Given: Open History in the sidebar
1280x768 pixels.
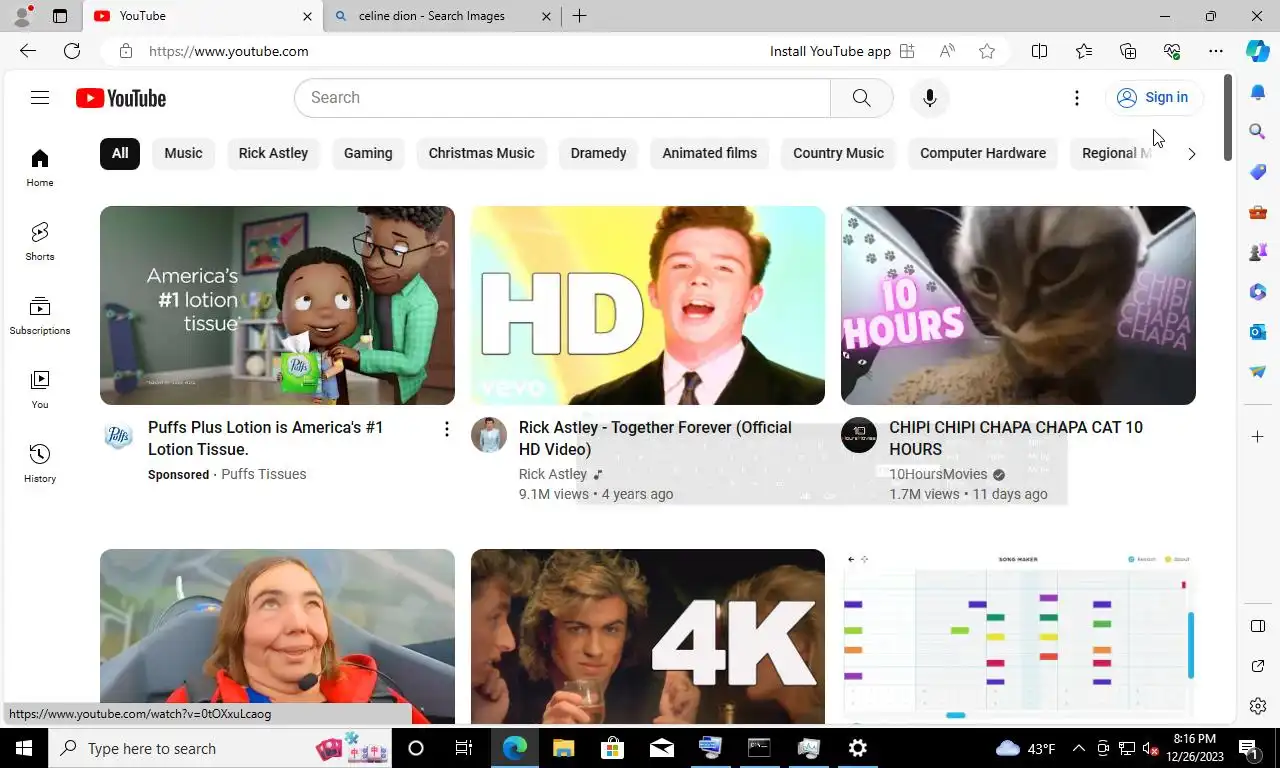Looking at the screenshot, I should click(40, 464).
